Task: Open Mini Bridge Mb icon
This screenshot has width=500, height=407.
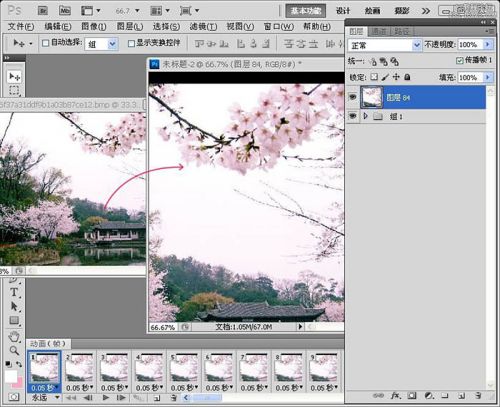Action: click(x=65, y=11)
